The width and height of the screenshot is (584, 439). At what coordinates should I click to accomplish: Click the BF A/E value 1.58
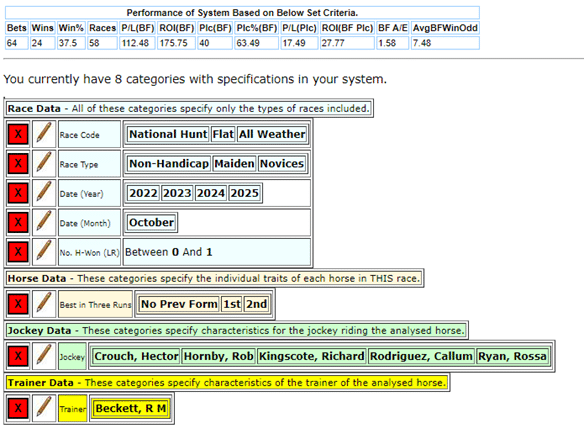pyautogui.click(x=387, y=43)
